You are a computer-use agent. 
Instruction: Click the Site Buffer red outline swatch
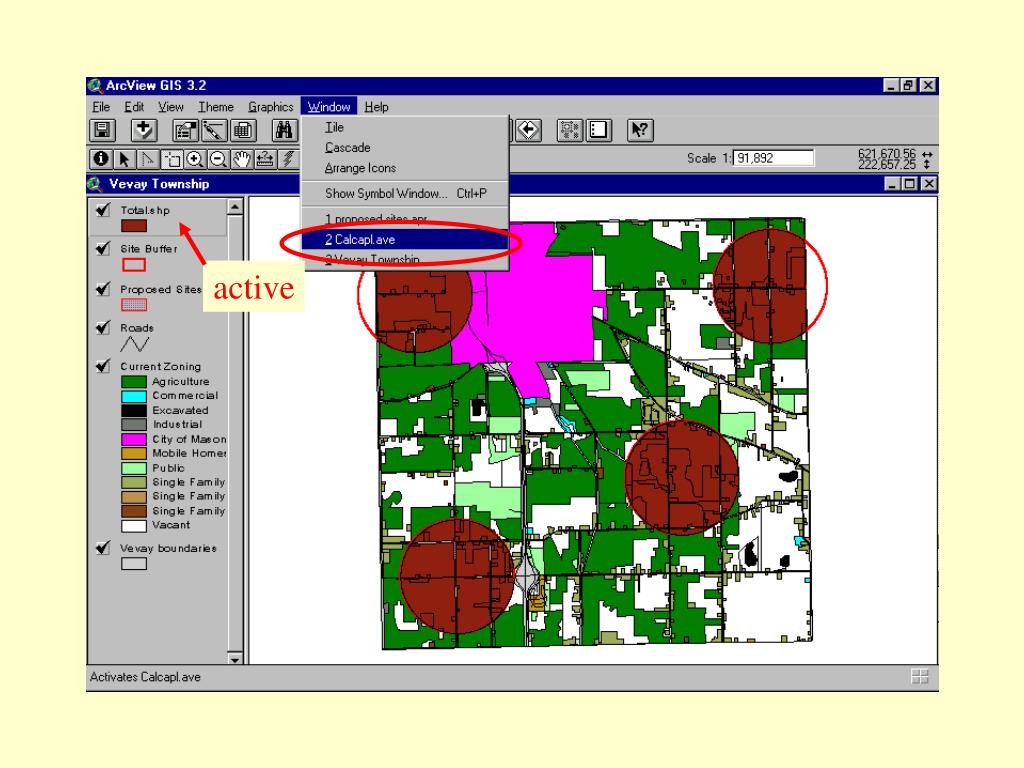pos(134,265)
